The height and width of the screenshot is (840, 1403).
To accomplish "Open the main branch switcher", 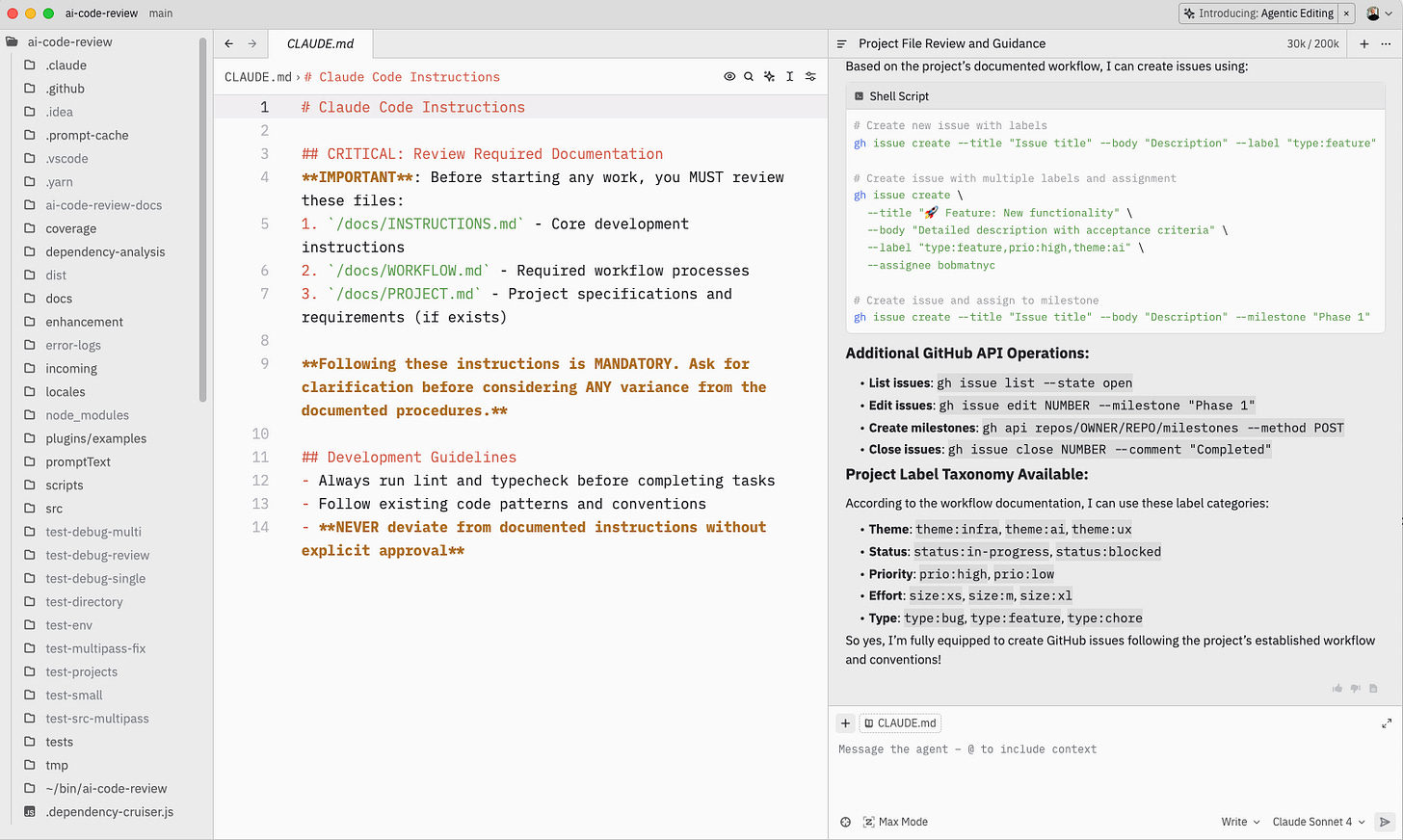I will 161,13.
